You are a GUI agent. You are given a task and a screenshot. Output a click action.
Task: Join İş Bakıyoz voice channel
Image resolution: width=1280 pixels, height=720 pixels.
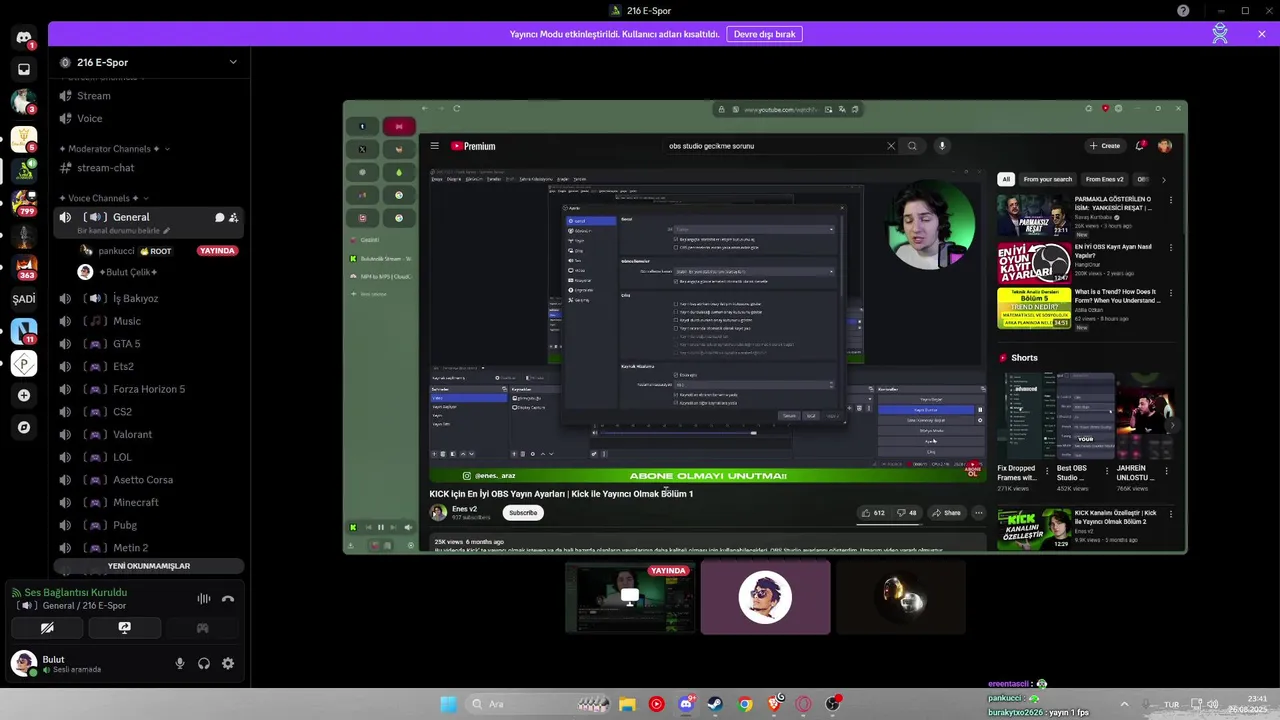click(x=150, y=298)
